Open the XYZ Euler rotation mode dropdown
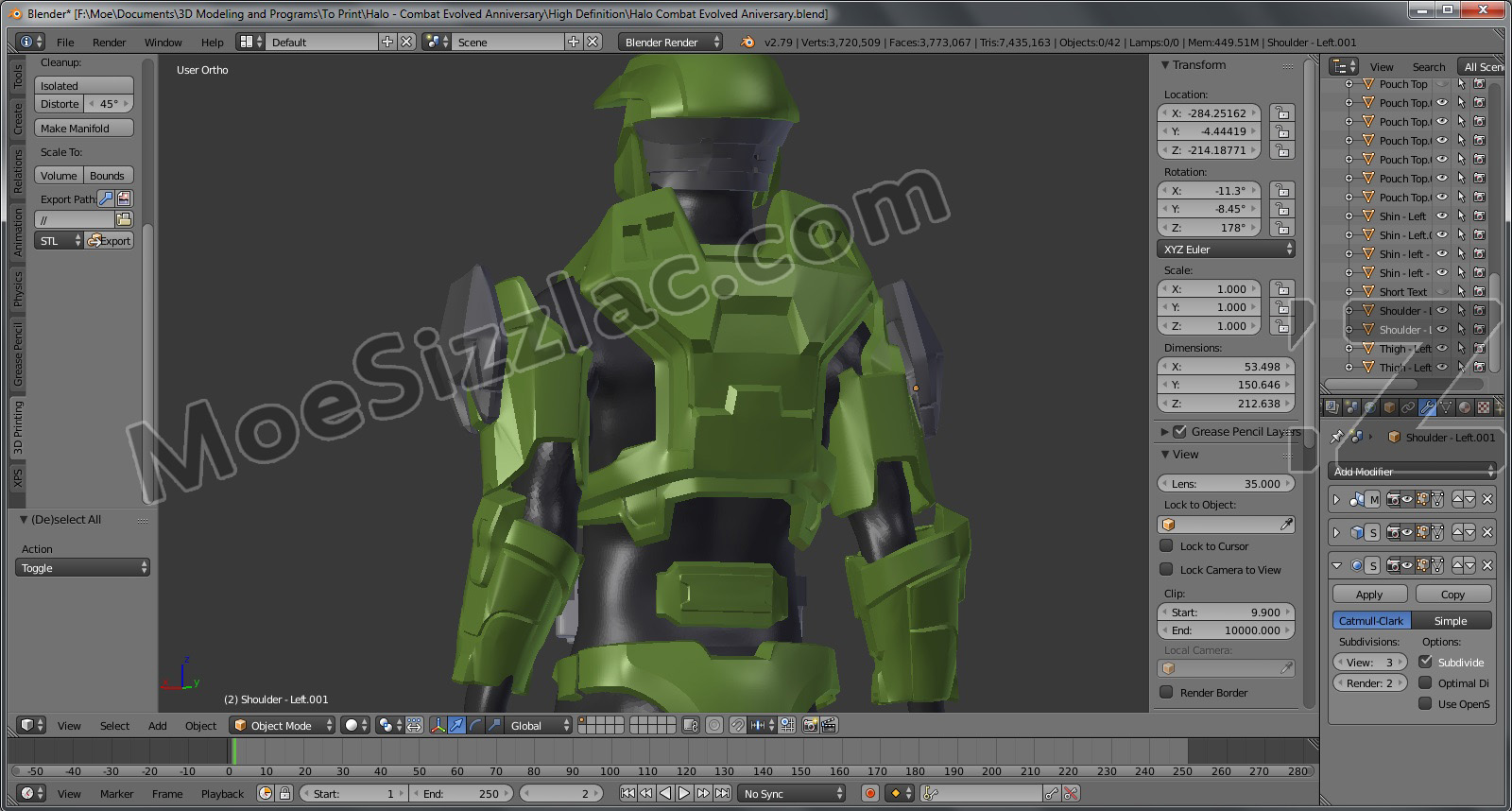The height and width of the screenshot is (811, 1512). [1226, 250]
